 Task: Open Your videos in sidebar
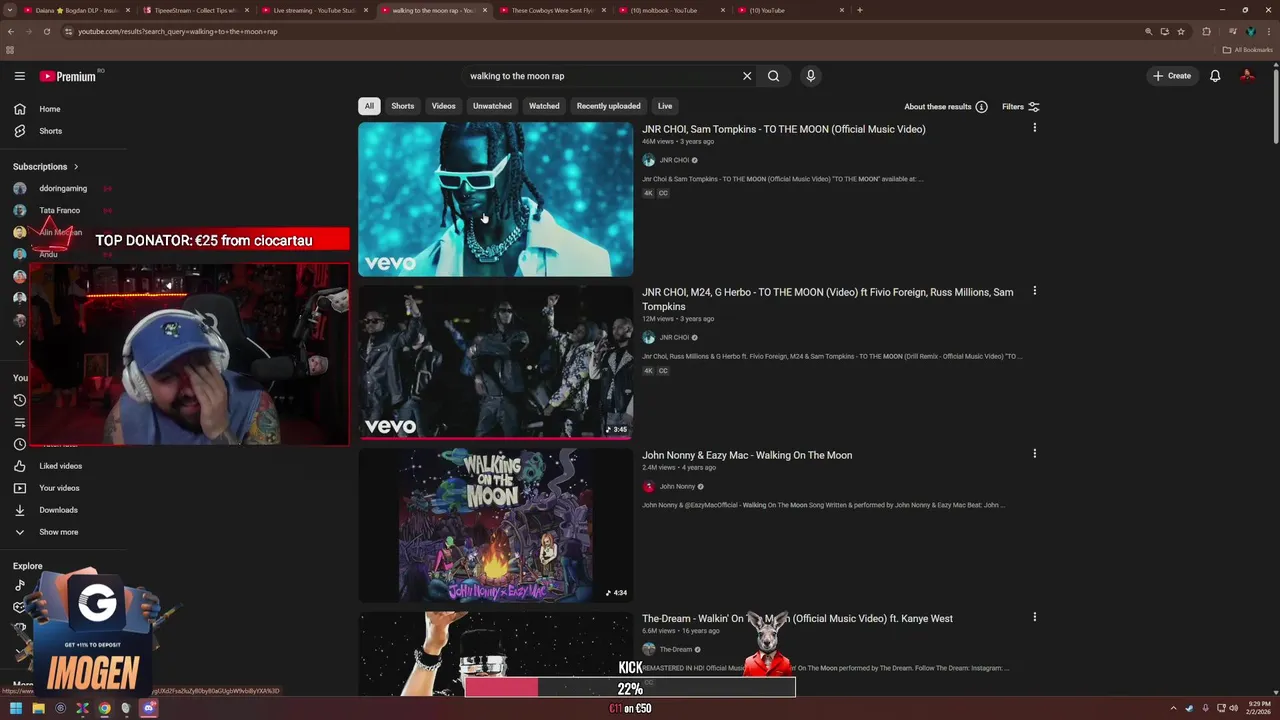59,488
